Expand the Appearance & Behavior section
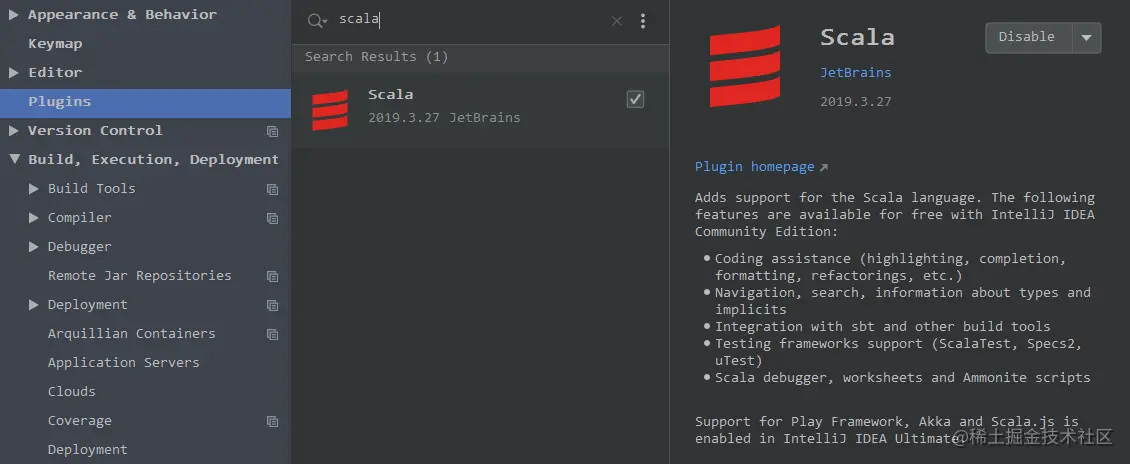Image resolution: width=1130 pixels, height=464 pixels. pos(14,15)
